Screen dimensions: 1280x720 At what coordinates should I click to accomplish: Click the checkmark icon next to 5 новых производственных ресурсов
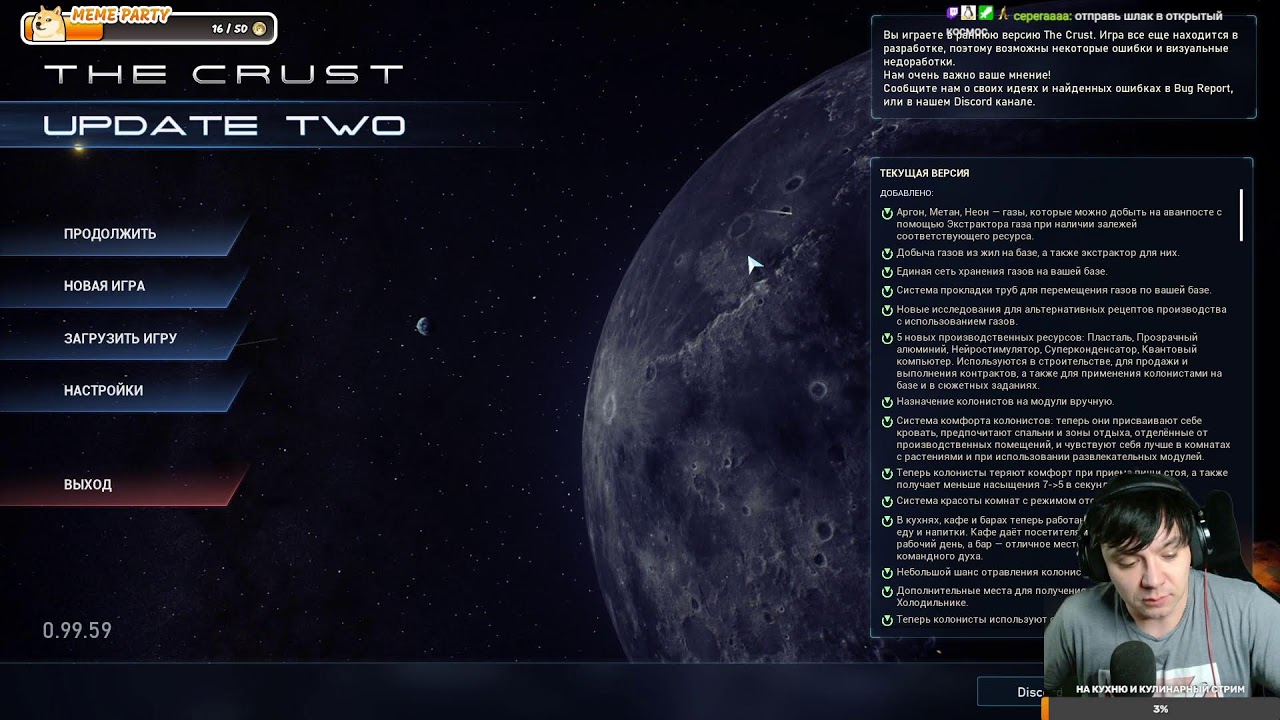(887, 339)
